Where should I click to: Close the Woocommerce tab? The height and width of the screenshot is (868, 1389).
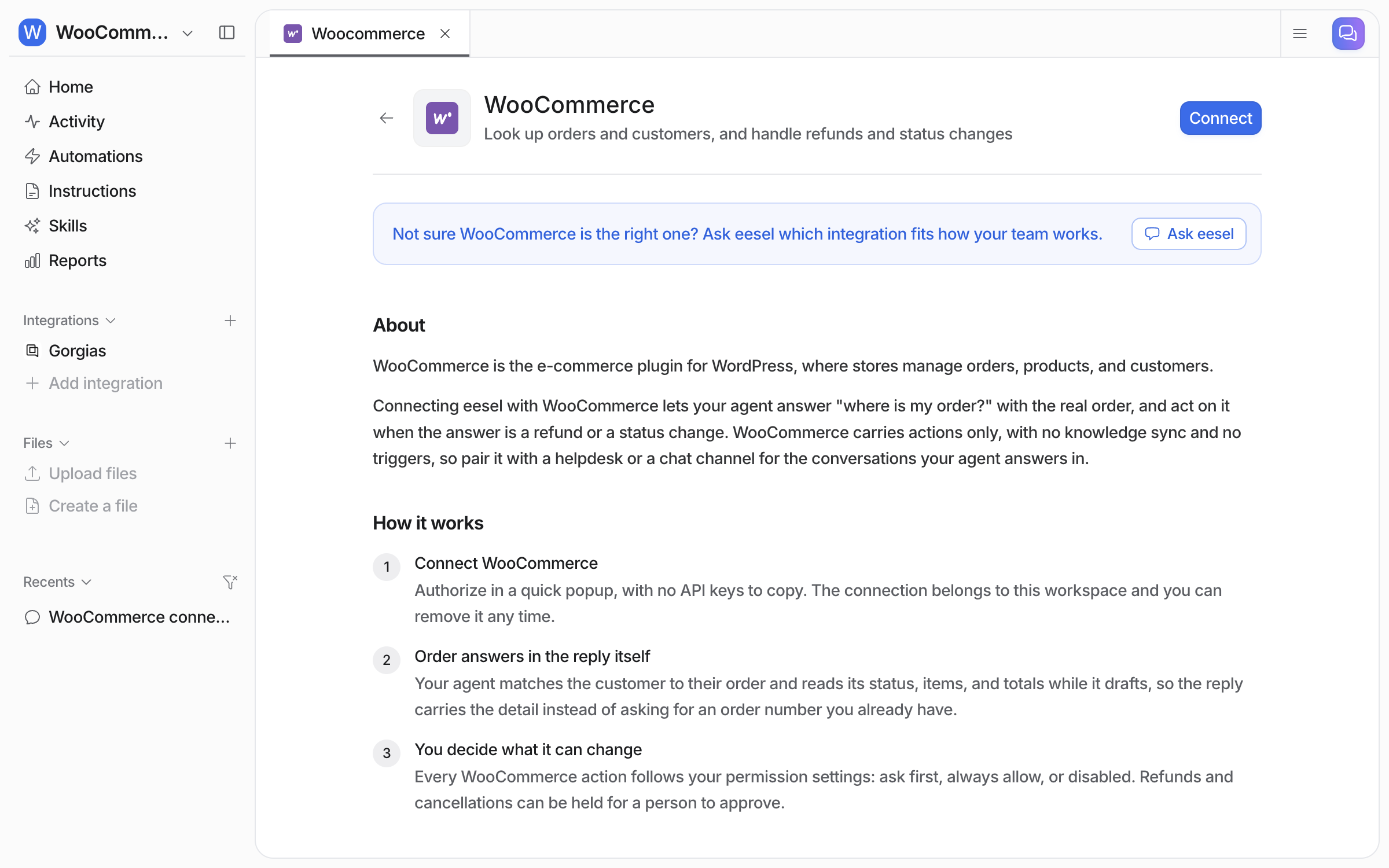tap(445, 34)
